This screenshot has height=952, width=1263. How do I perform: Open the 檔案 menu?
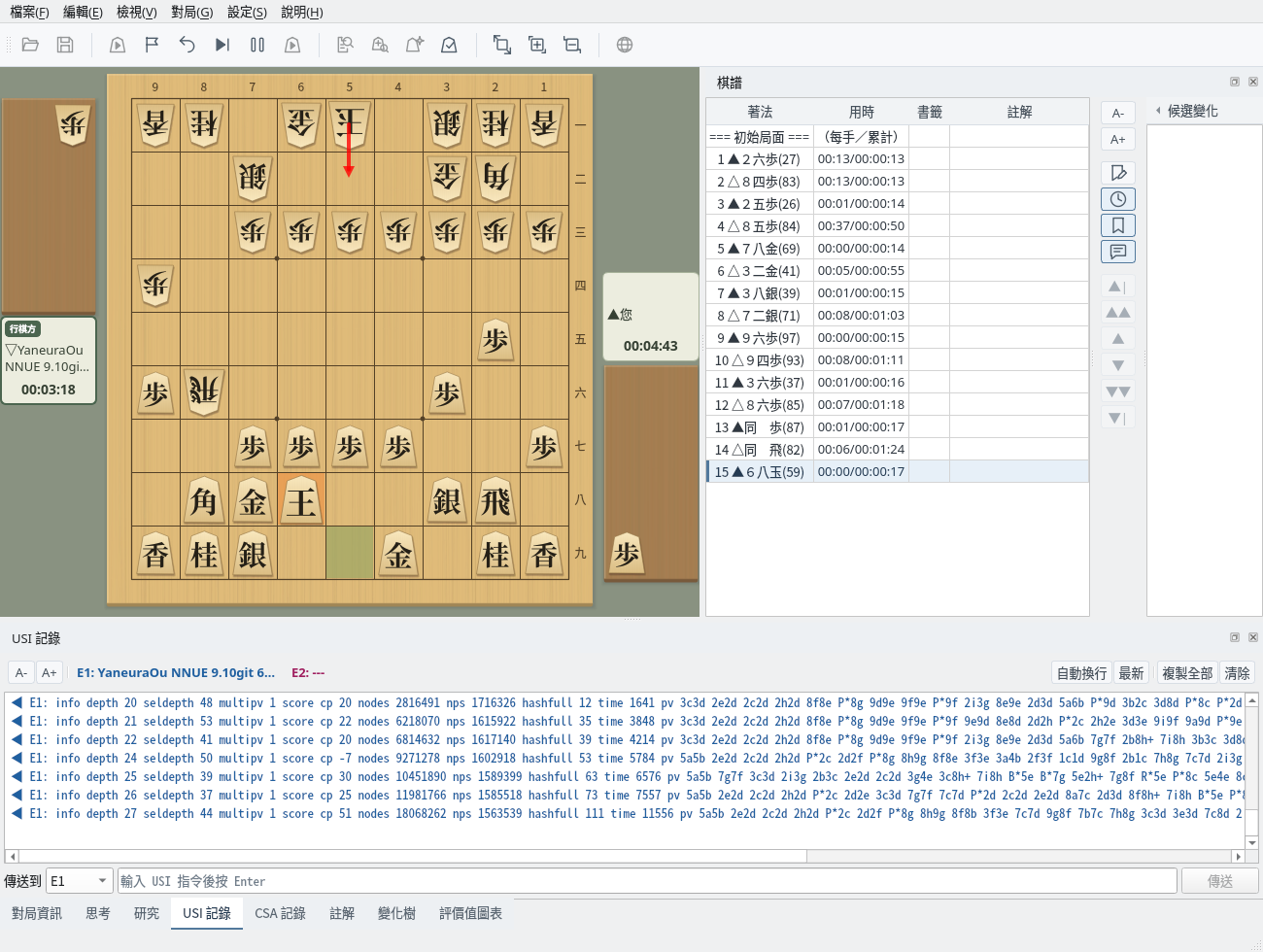[x=29, y=12]
